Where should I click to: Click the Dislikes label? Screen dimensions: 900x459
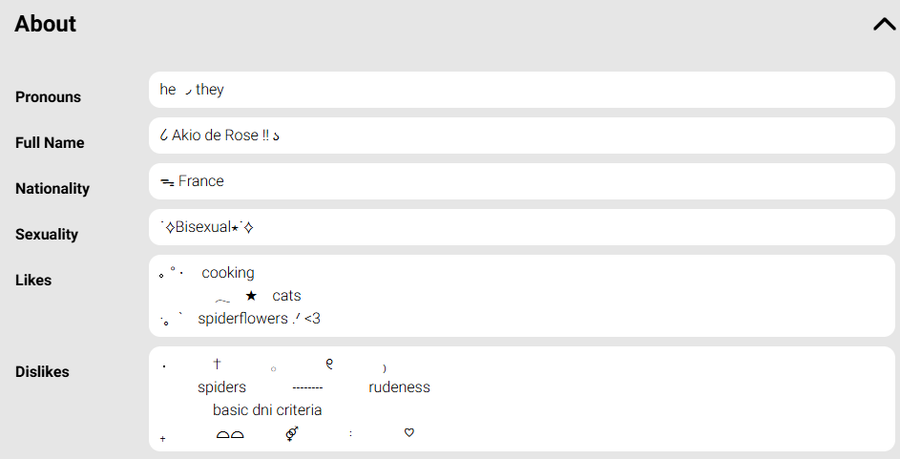[42, 372]
